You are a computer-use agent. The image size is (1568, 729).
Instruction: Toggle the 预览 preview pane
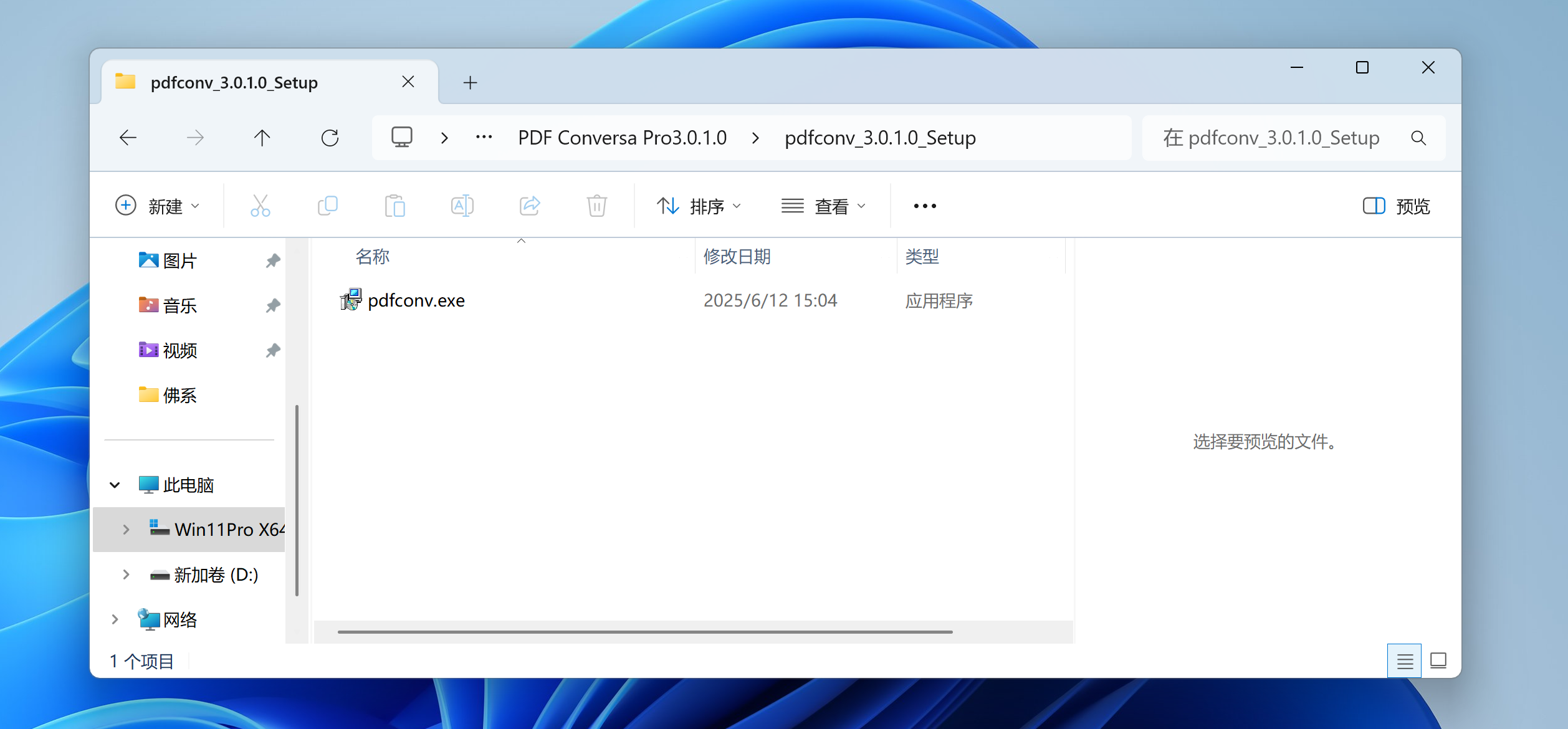pos(1396,206)
